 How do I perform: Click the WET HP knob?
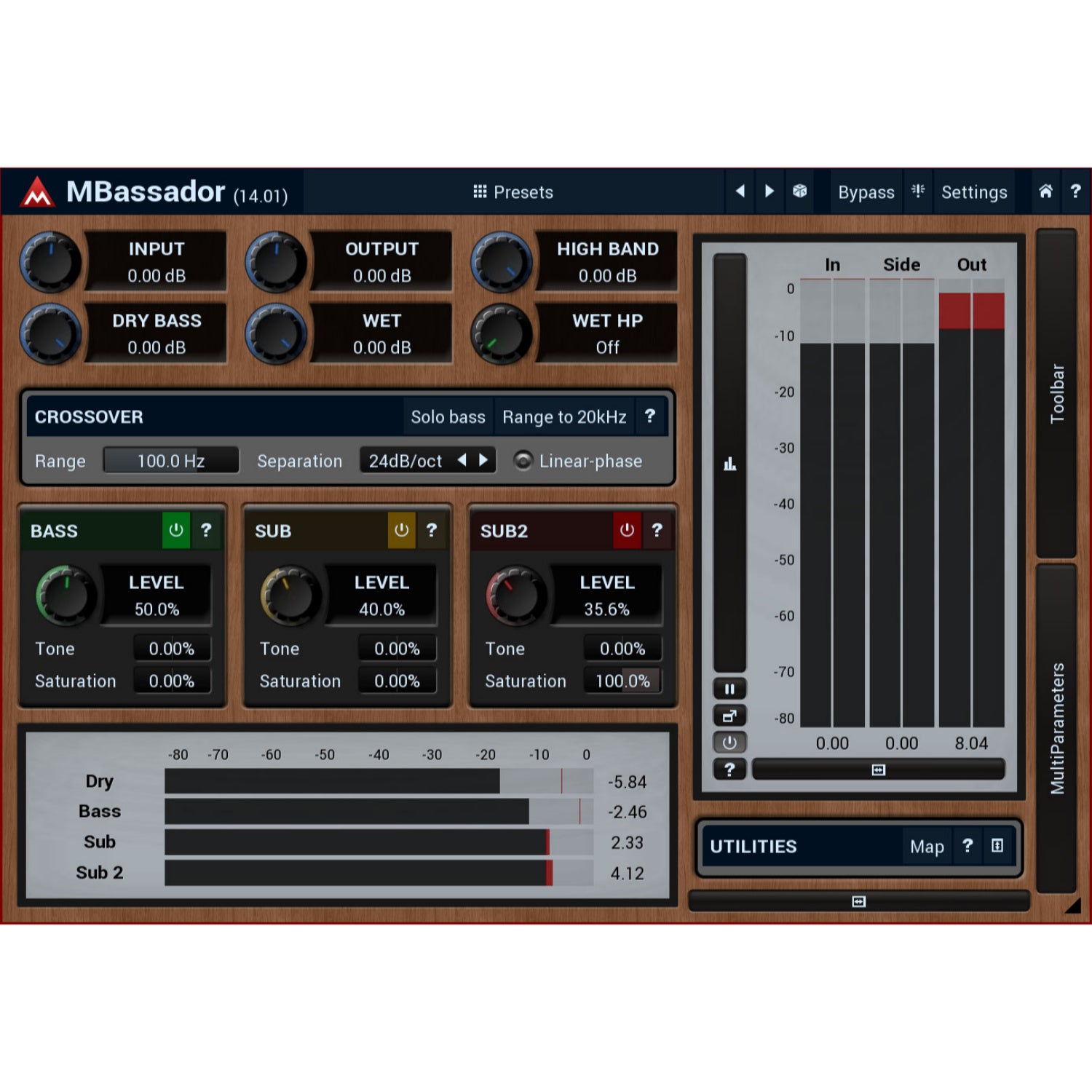pos(502,334)
